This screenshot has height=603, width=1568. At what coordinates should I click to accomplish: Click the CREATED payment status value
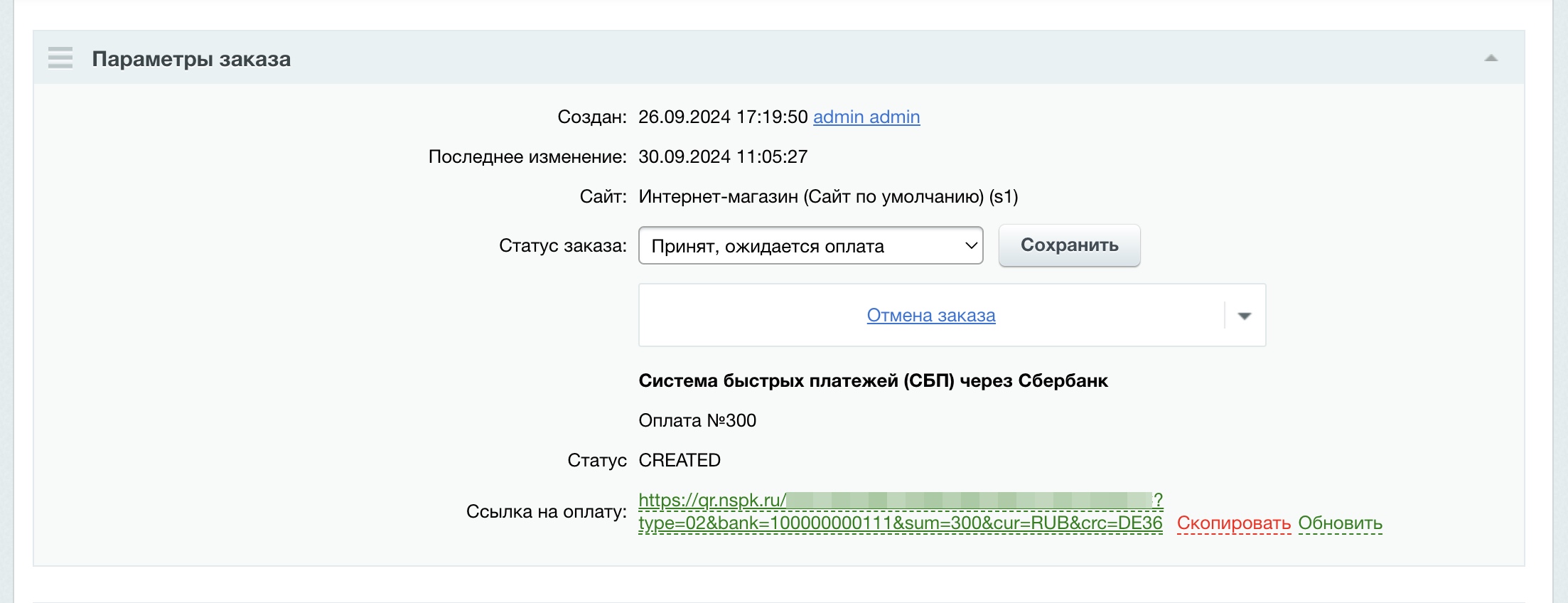coord(680,460)
